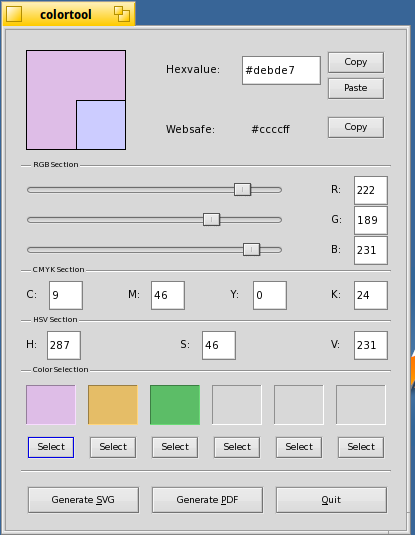Click the purple saved color swatch
415x535 pixels.
click(x=51, y=405)
